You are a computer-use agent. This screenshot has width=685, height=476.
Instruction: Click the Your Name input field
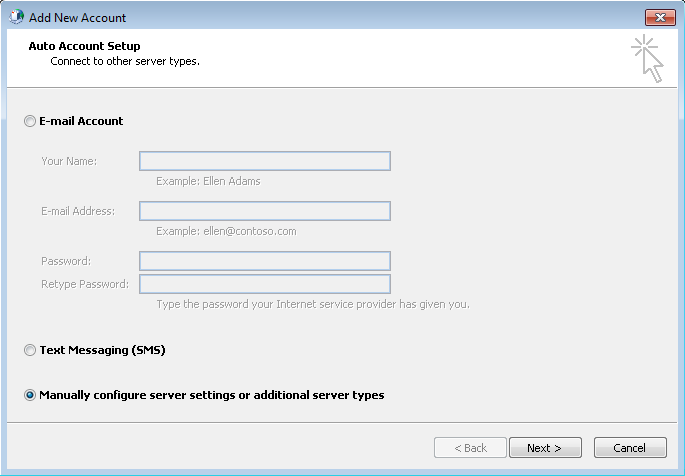pos(265,161)
